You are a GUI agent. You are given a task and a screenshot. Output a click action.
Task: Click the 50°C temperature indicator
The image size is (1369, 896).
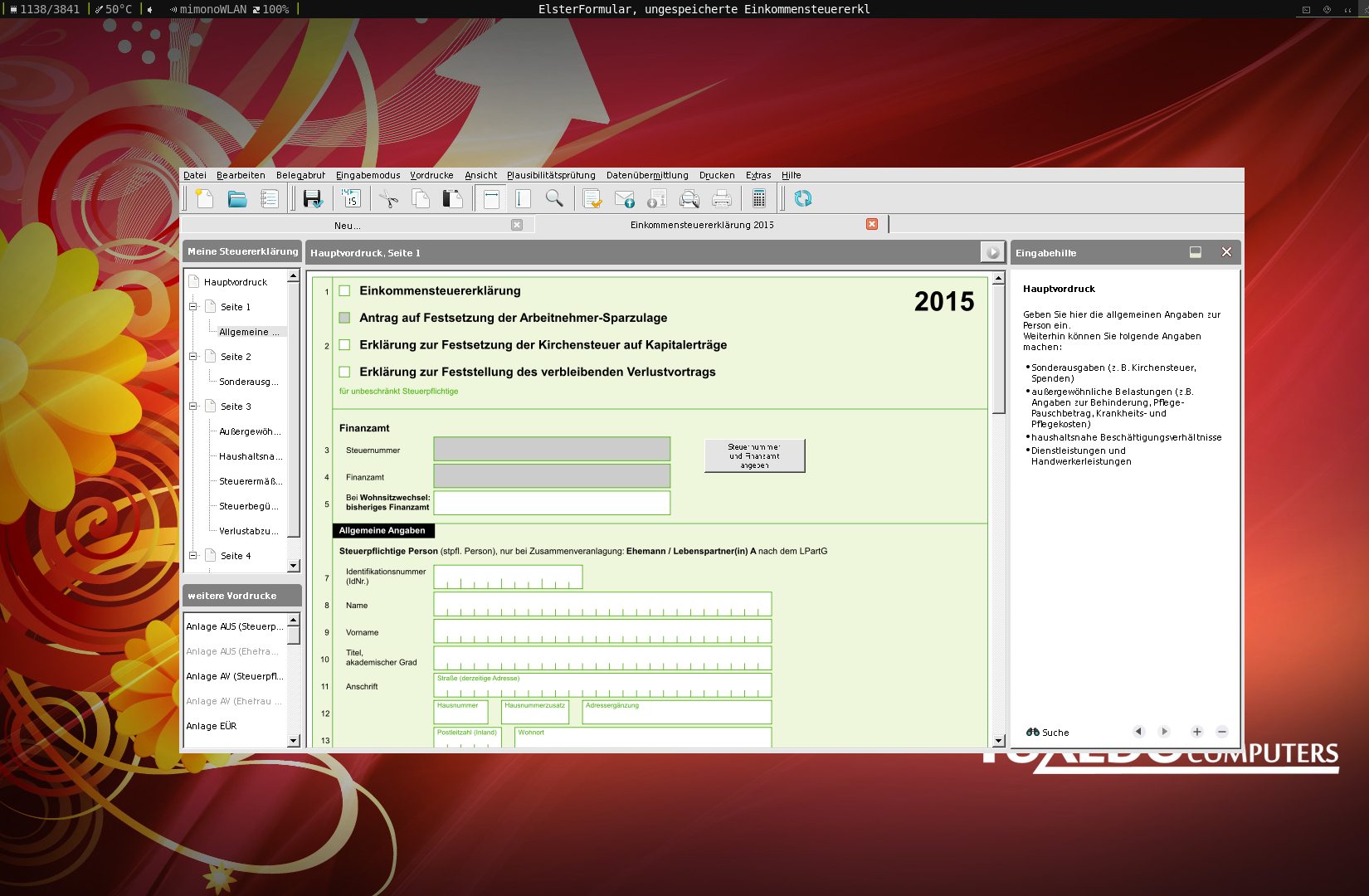pyautogui.click(x=114, y=9)
